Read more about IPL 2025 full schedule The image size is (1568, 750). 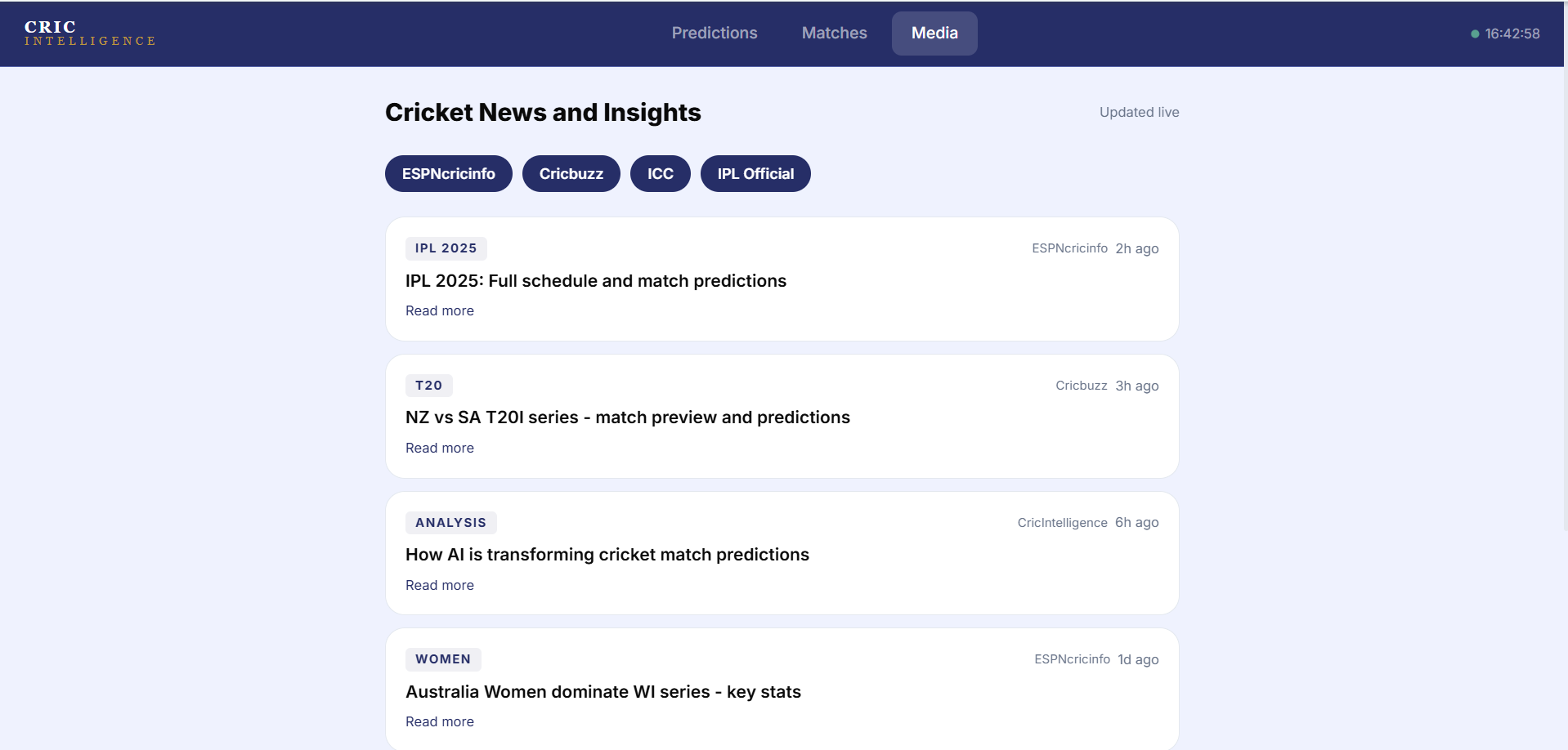pos(439,310)
